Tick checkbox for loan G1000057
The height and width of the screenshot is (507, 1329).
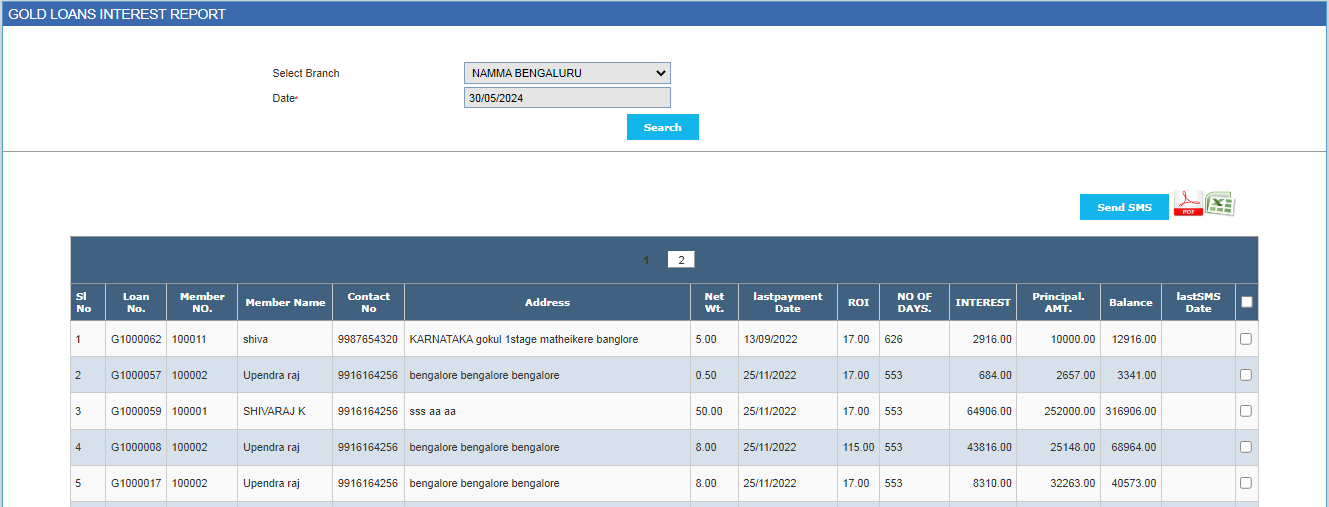point(1246,375)
